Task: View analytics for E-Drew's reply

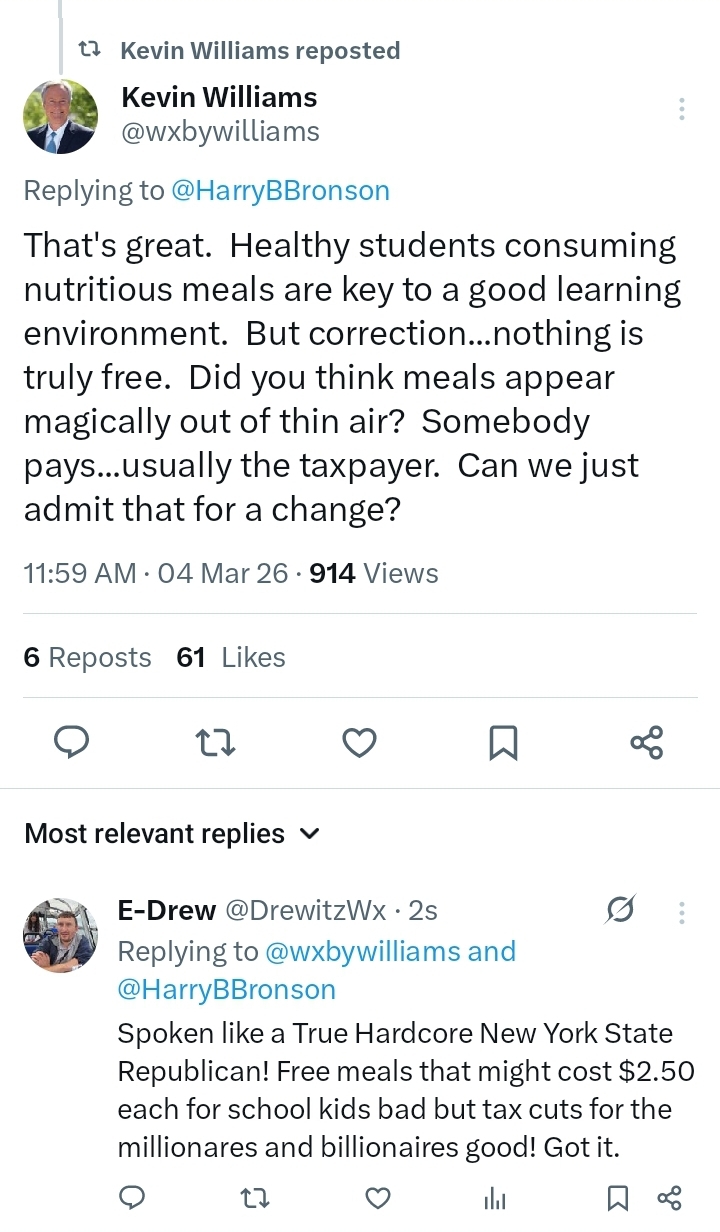Action: (x=495, y=1198)
